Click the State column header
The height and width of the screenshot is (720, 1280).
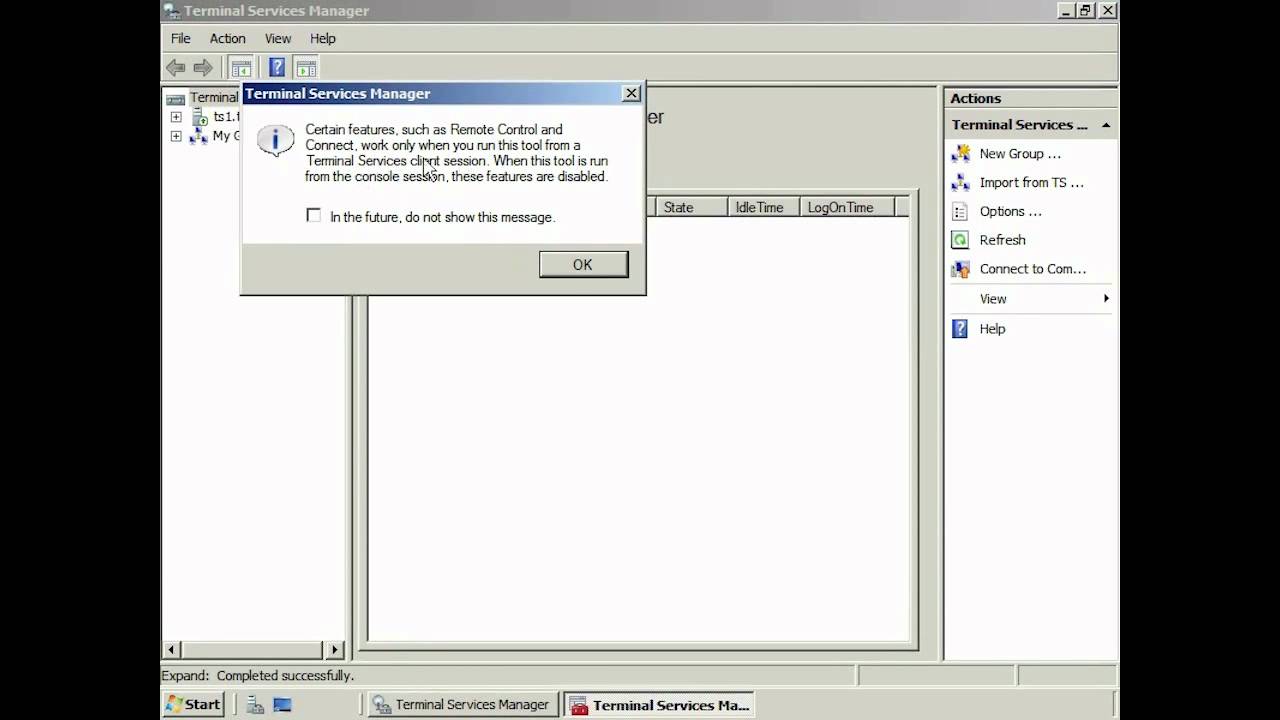(691, 207)
